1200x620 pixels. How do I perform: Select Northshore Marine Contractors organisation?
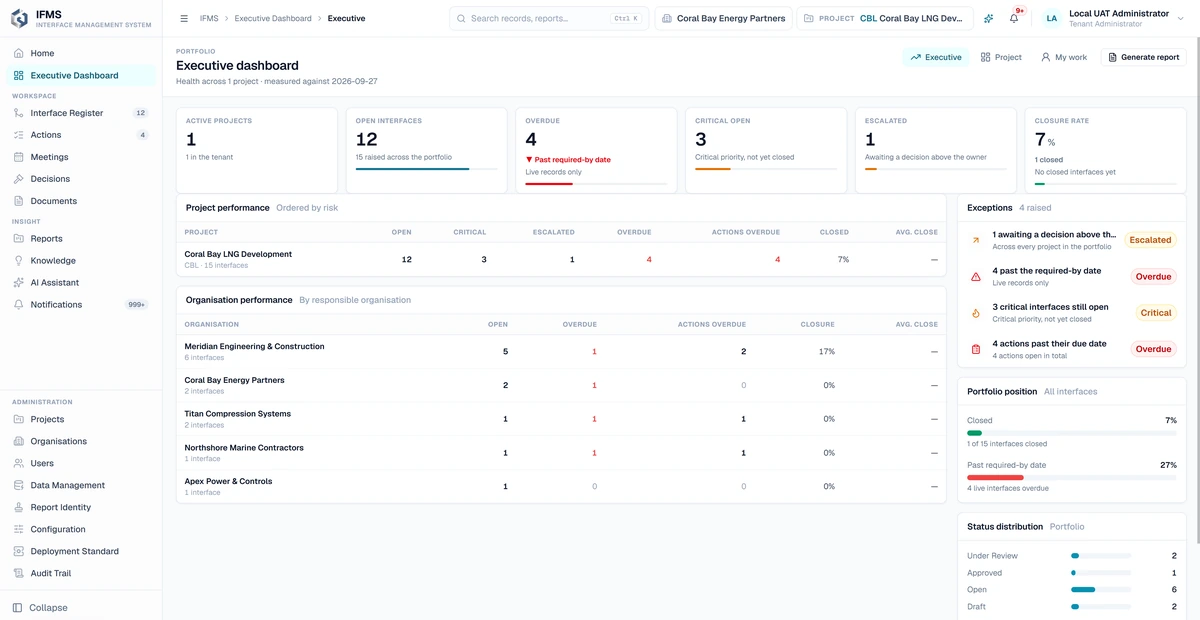click(x=561, y=453)
